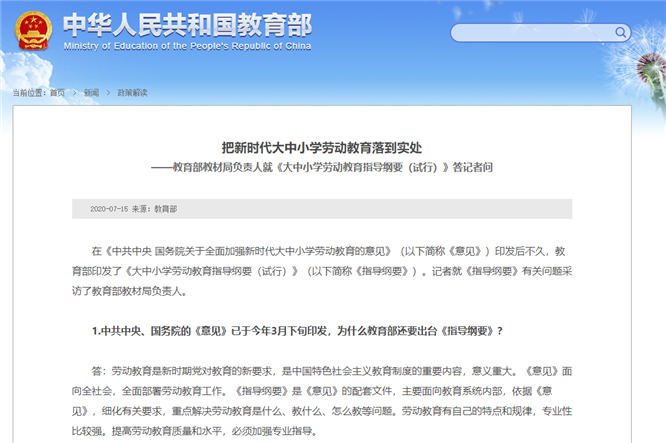666x443 pixels.
Task: Open the 政策解读 breadcrumb link
Action: coord(133,93)
